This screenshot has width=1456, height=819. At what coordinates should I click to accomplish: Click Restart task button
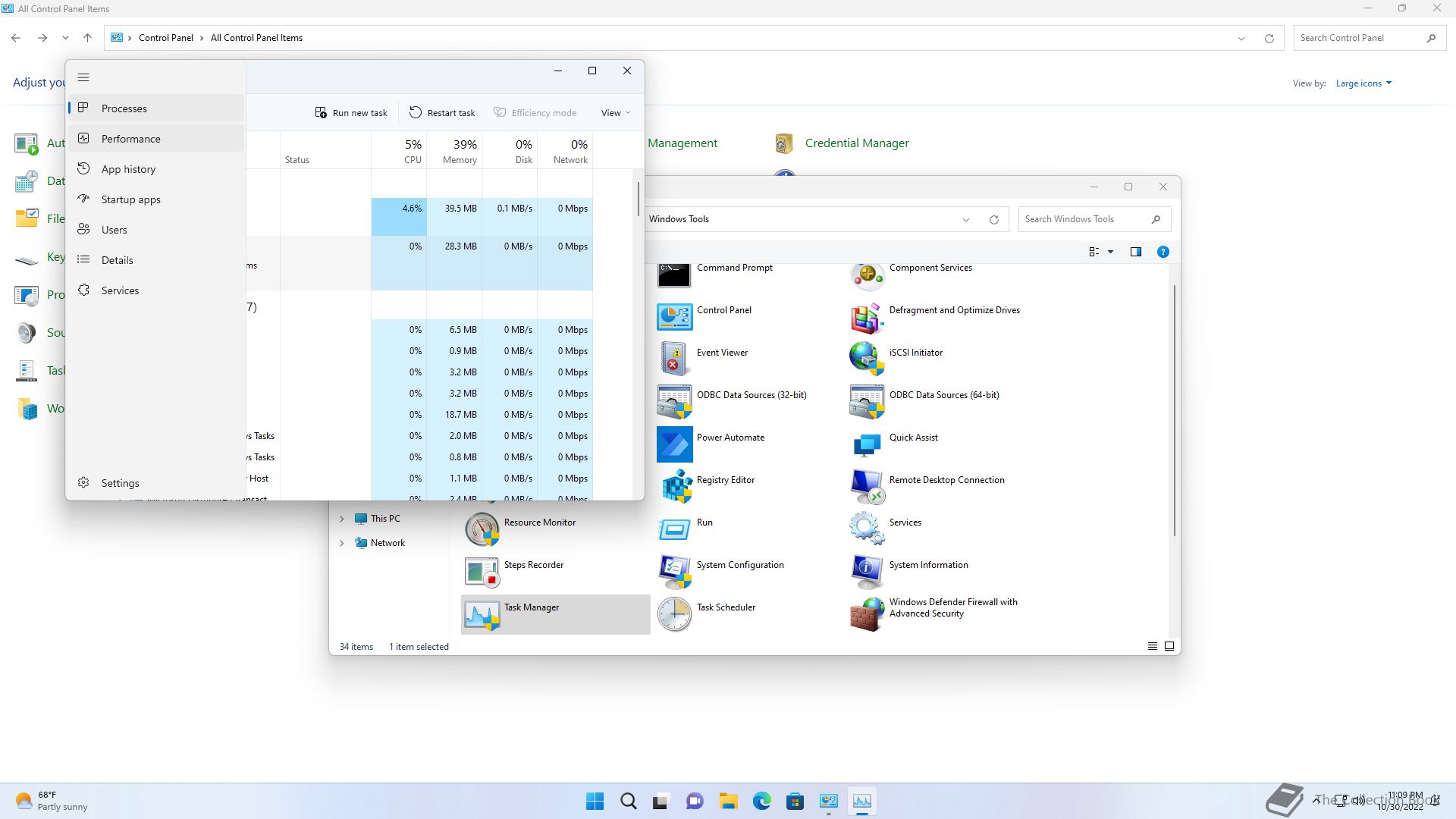[x=442, y=113]
